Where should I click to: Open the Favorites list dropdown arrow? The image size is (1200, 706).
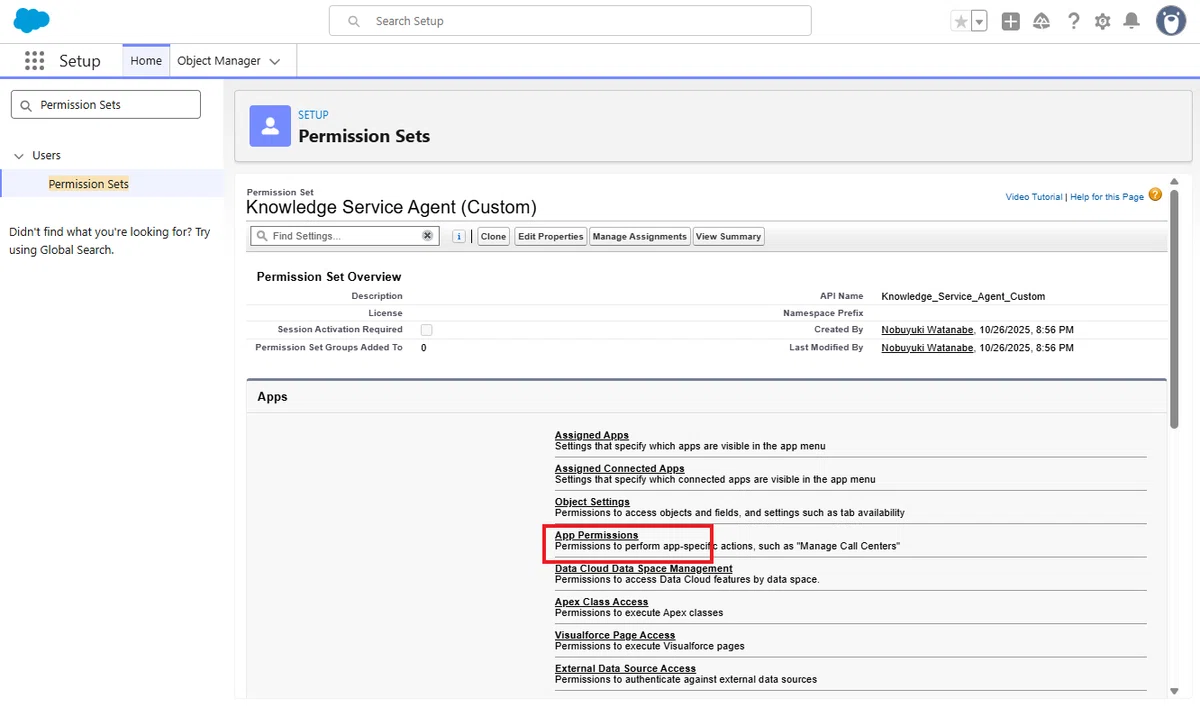point(980,21)
